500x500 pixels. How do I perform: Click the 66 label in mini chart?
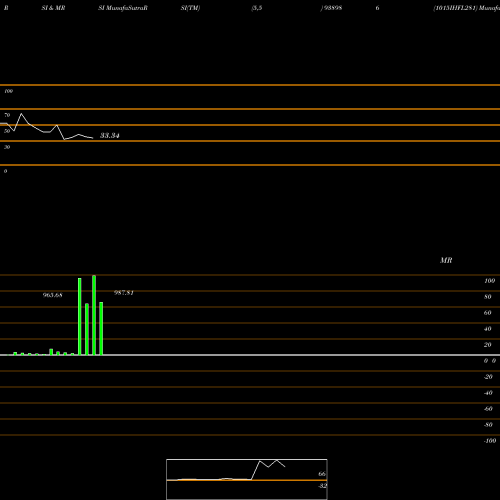click(322, 474)
